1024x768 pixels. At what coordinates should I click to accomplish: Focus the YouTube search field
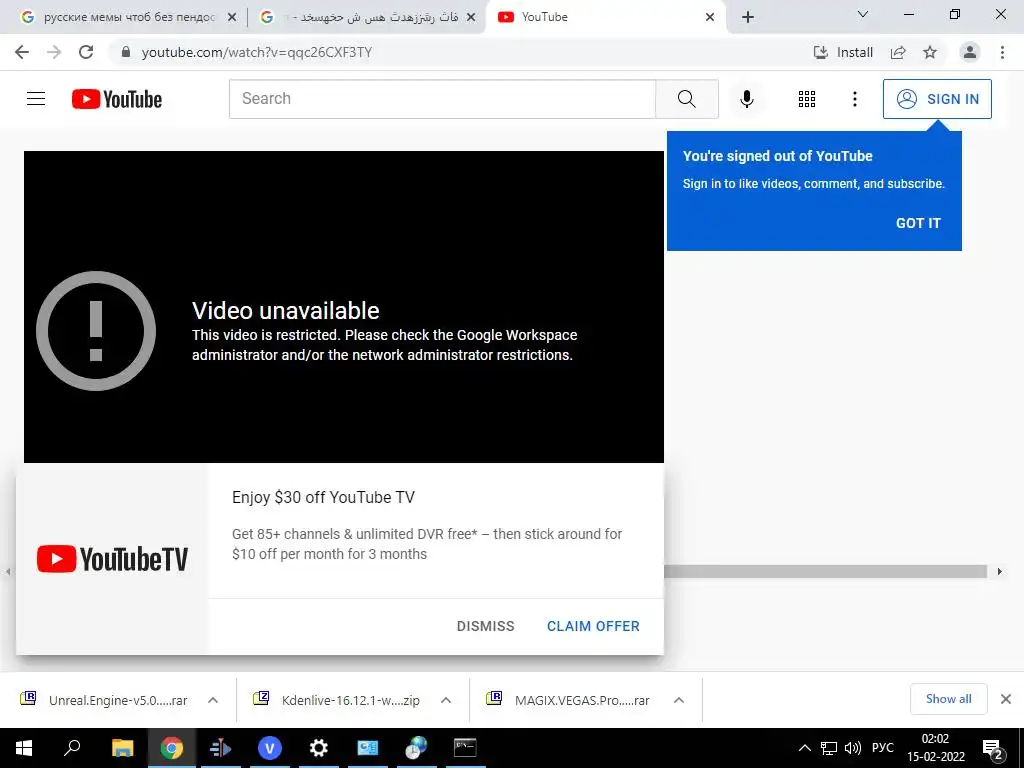(x=442, y=99)
